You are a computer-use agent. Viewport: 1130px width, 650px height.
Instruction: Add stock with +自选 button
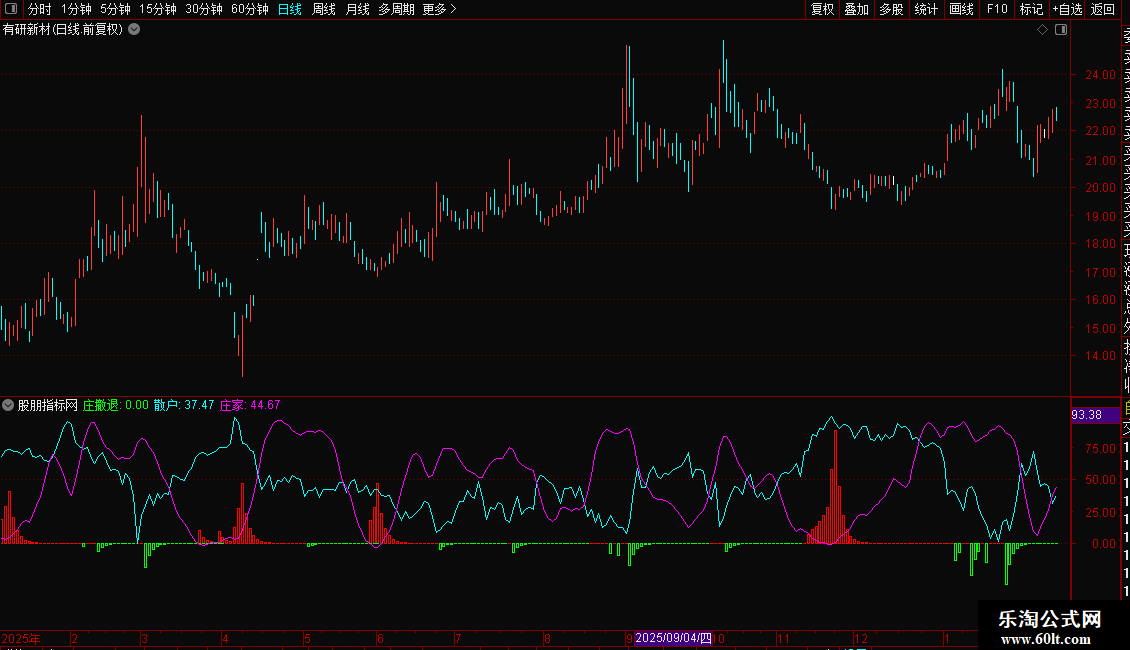coord(1067,9)
